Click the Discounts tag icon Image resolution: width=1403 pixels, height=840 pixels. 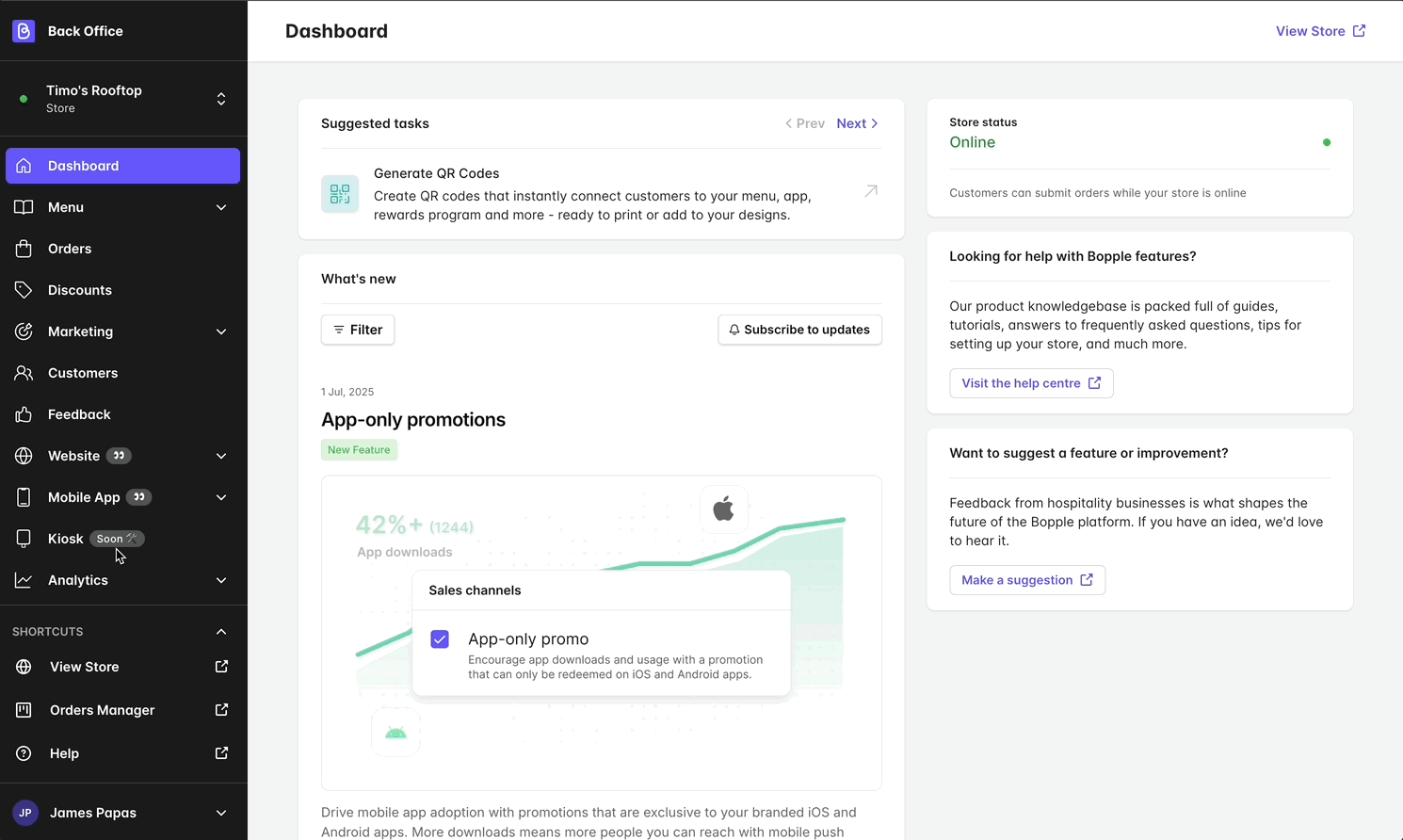tap(24, 290)
